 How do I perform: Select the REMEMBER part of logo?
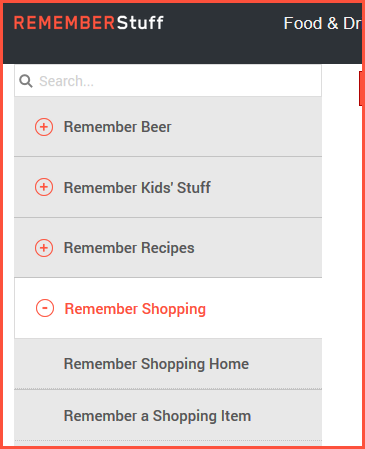[65, 23]
